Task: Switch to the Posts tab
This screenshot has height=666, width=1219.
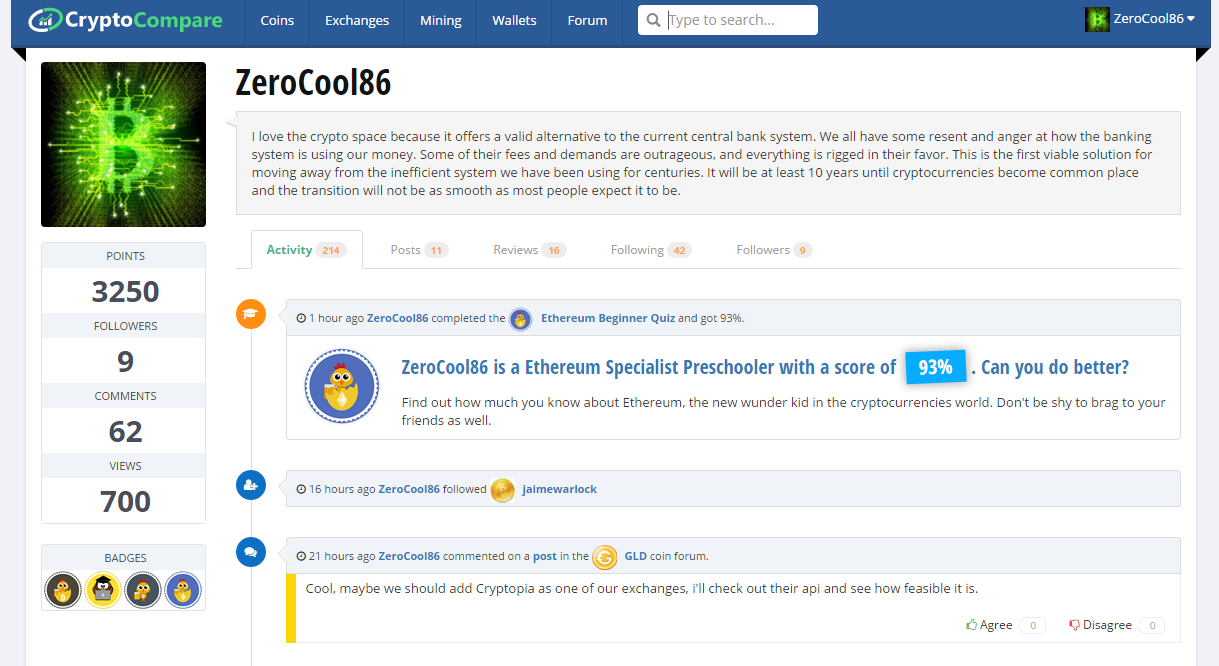Action: click(x=419, y=250)
